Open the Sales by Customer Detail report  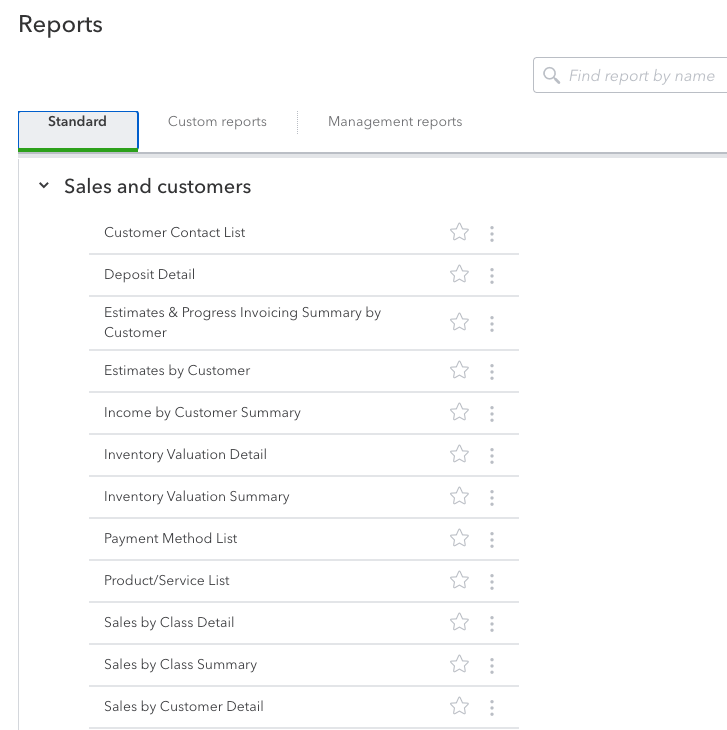[184, 706]
